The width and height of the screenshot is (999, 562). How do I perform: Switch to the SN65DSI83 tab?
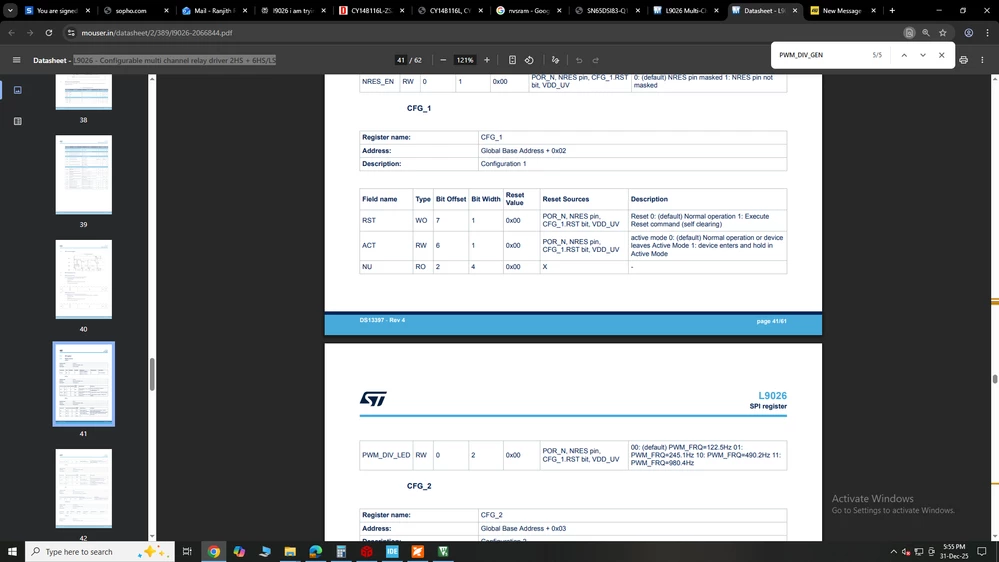(x=607, y=10)
